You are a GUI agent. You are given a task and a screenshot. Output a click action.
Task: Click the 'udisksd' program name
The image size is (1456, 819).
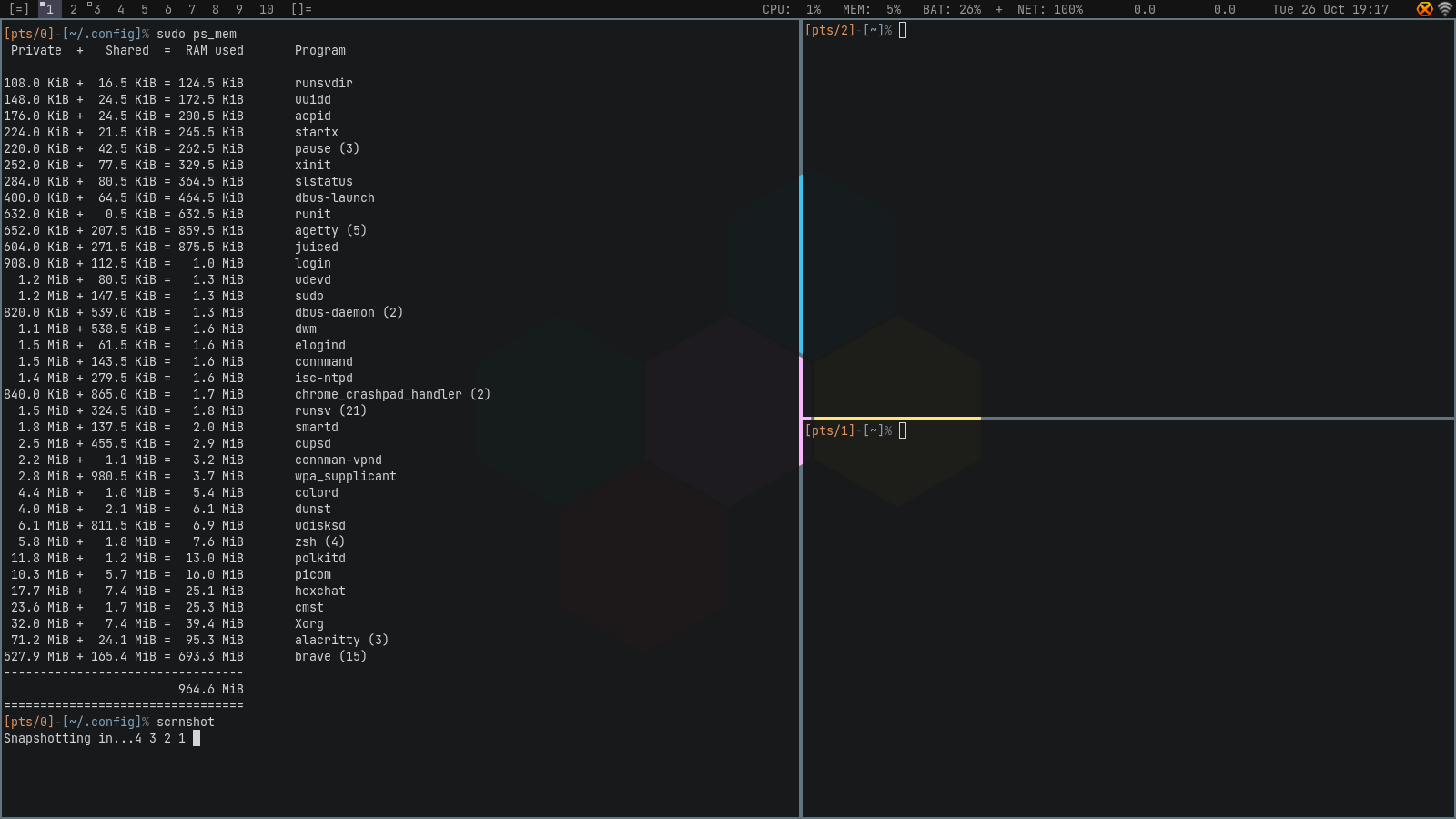[x=320, y=526]
